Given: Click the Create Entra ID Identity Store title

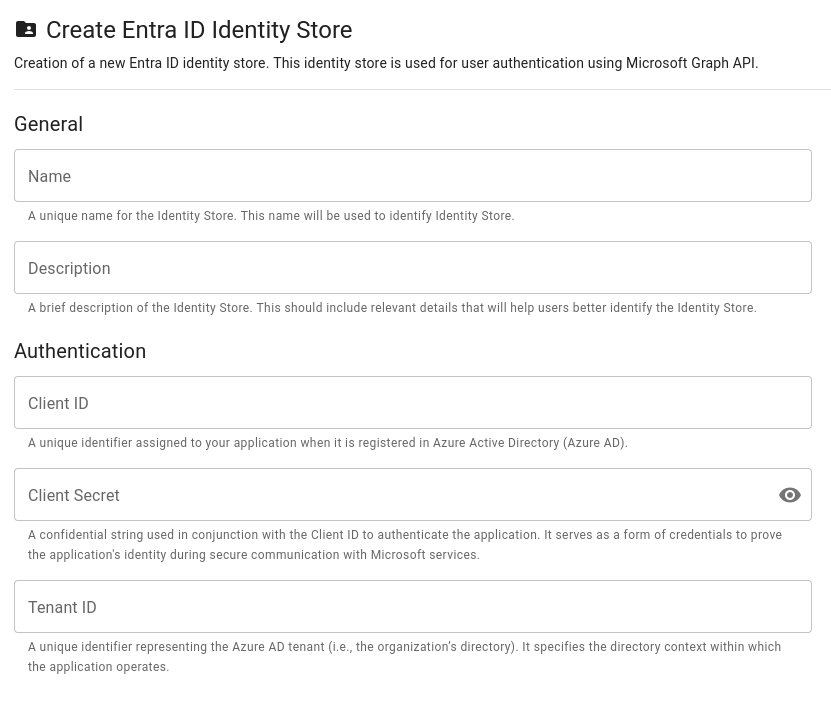Looking at the screenshot, I should [x=199, y=30].
